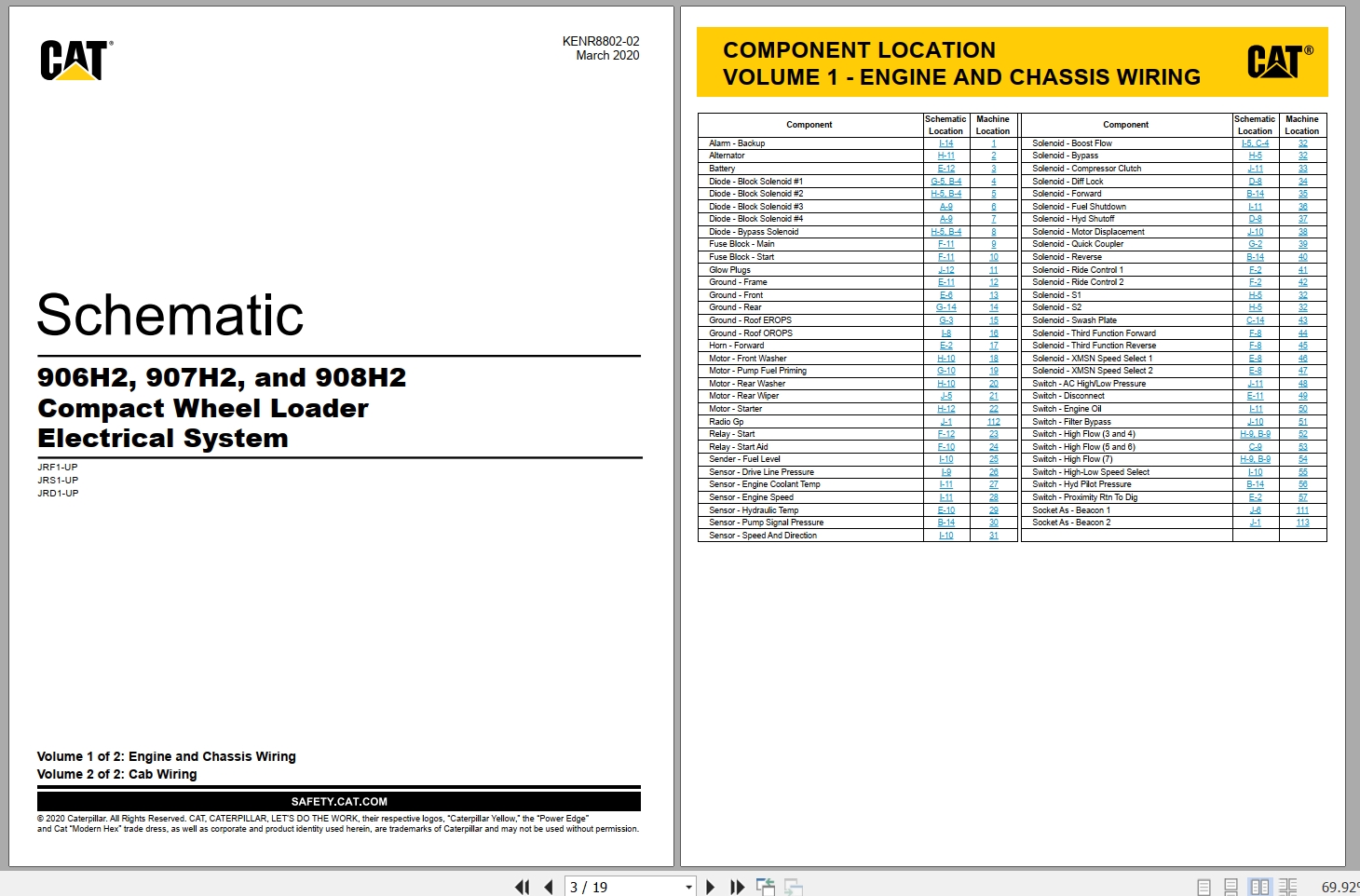Open machine location 113 for Socket As - Beacon 2
Screen dimensions: 1360x896
point(1302,523)
